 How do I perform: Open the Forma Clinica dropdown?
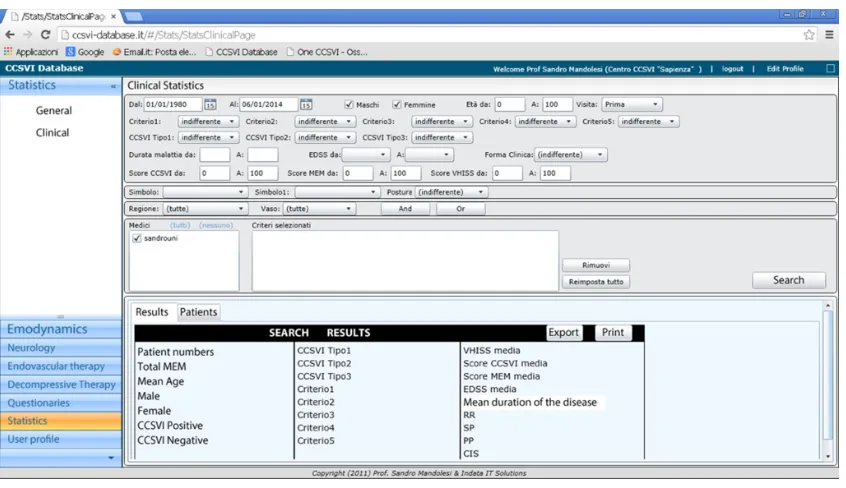coord(571,154)
